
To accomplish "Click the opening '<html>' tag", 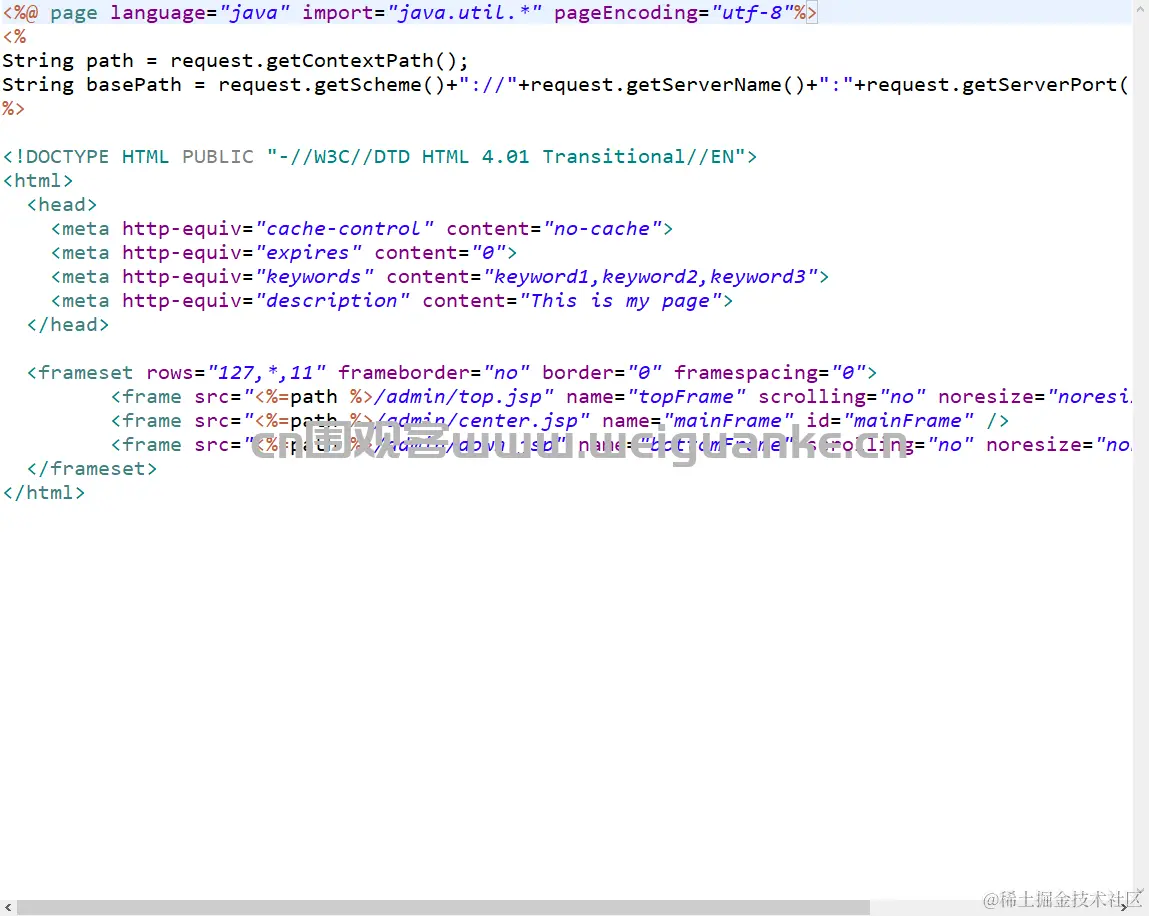I will (x=38, y=181).
